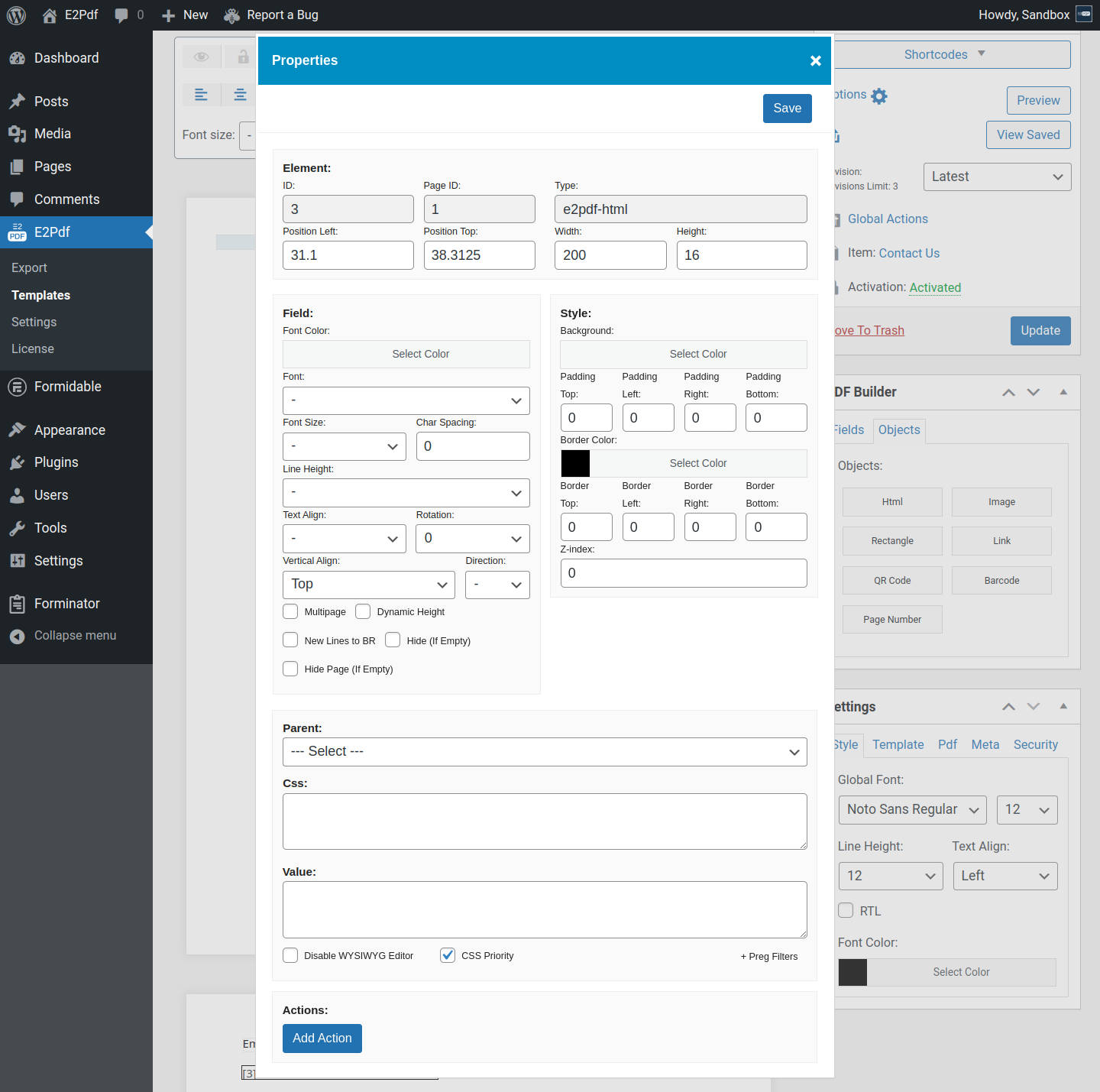Close the Properties dialog with X
This screenshot has width=1100, height=1092.
(815, 61)
